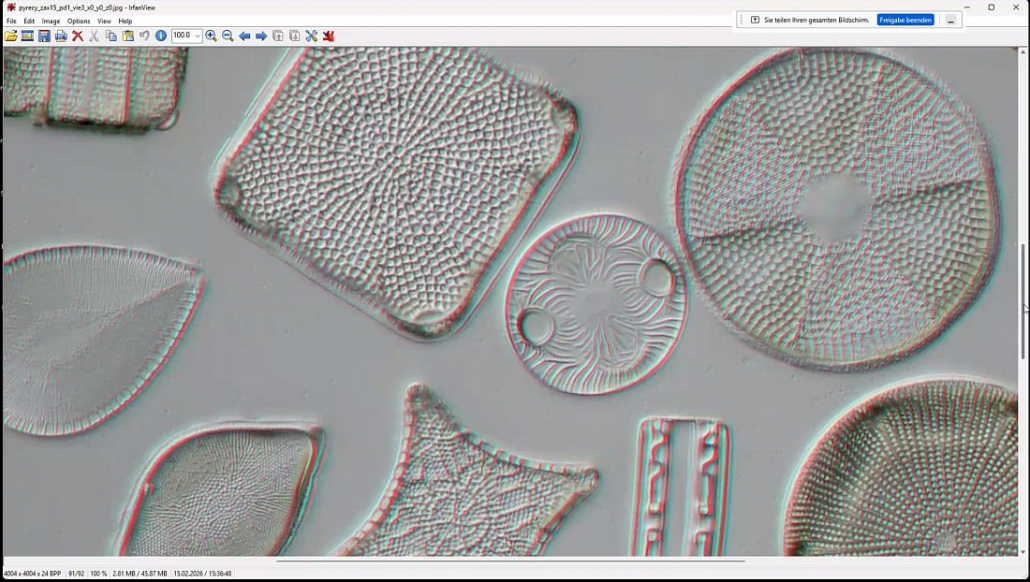
Task: Zoom in with the magnifier plus icon
Action: pos(211,36)
